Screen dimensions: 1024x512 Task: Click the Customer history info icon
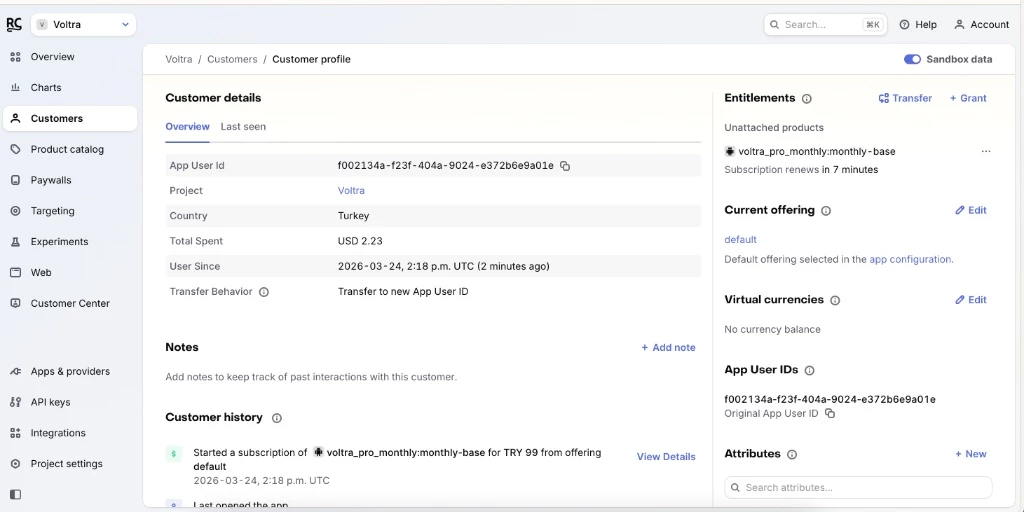[x=277, y=418]
